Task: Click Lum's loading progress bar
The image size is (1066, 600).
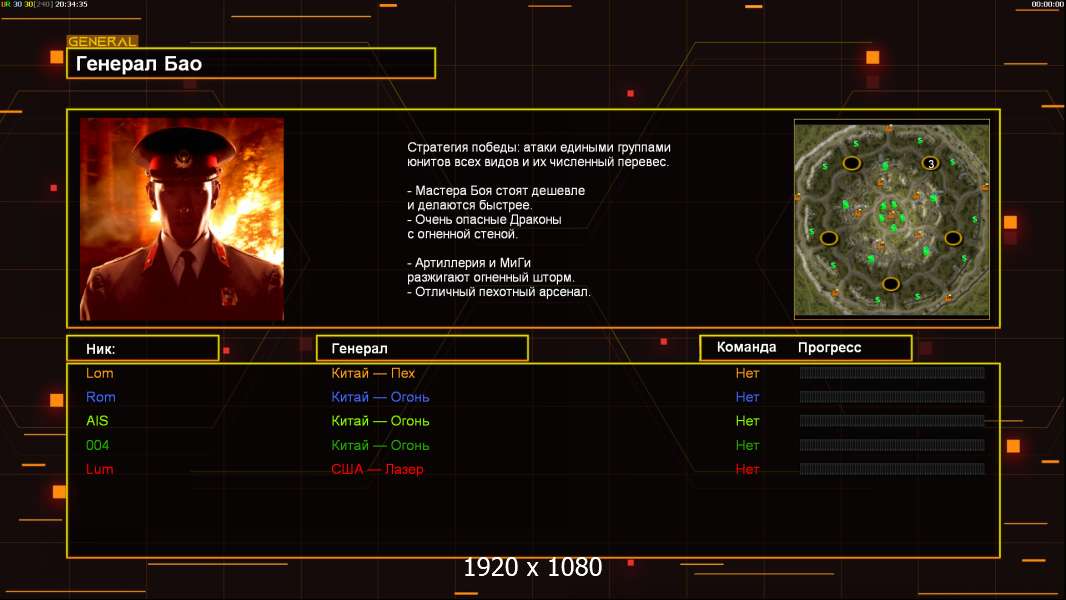Action: 891,469
